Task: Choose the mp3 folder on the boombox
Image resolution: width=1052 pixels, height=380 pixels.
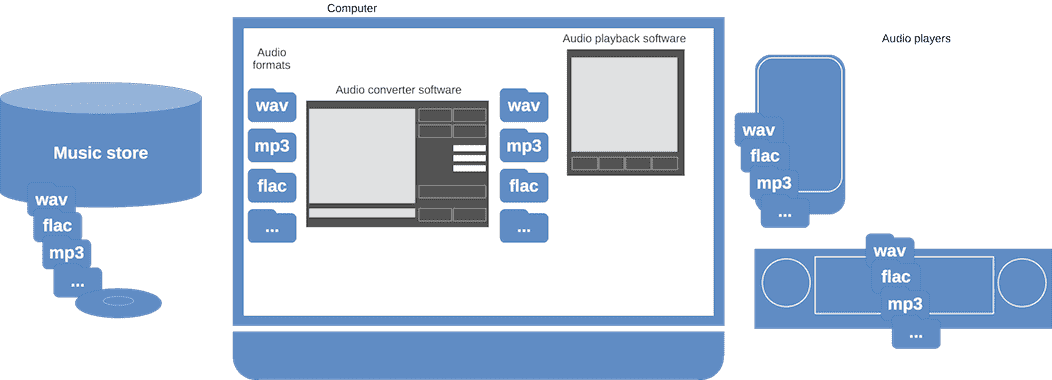Action: click(905, 303)
